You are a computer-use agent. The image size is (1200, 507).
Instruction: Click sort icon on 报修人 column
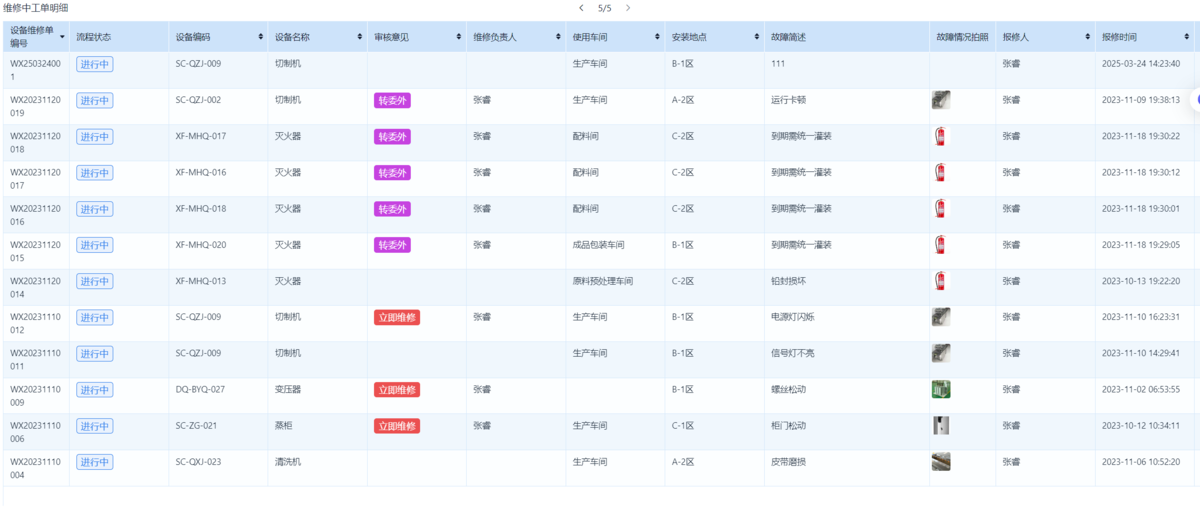coord(1087,37)
